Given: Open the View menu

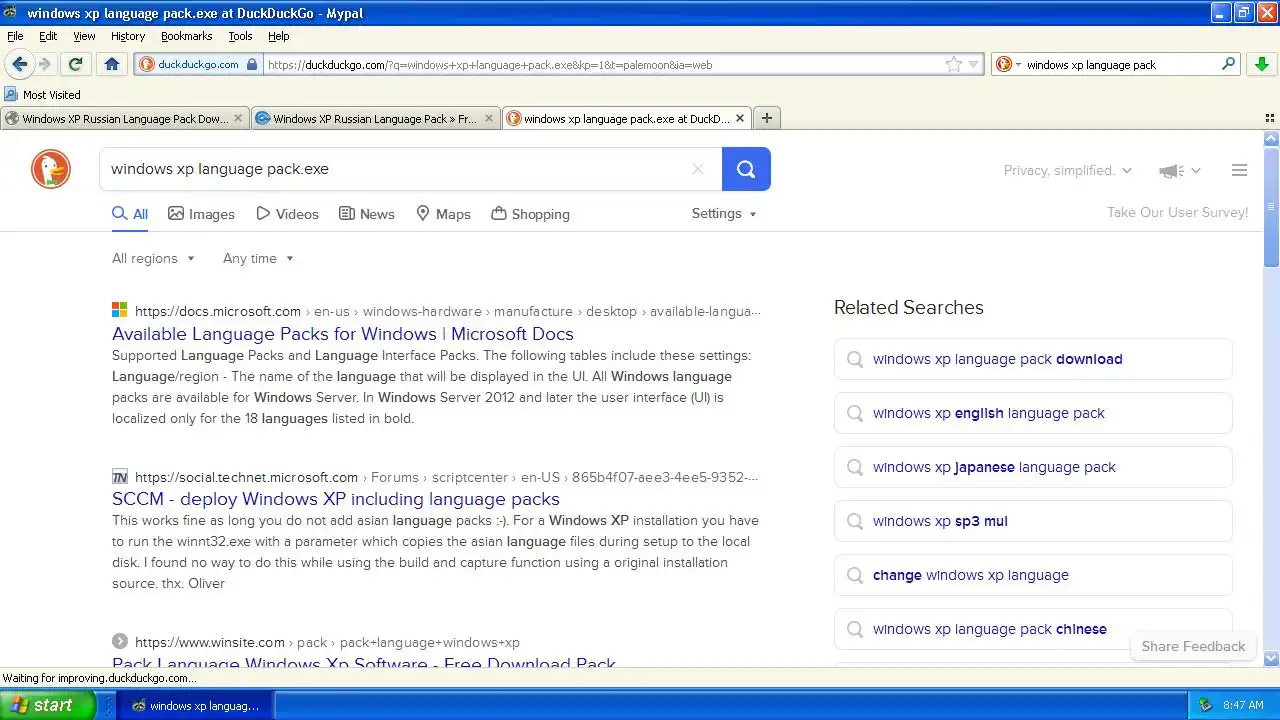Looking at the screenshot, I should (x=84, y=36).
